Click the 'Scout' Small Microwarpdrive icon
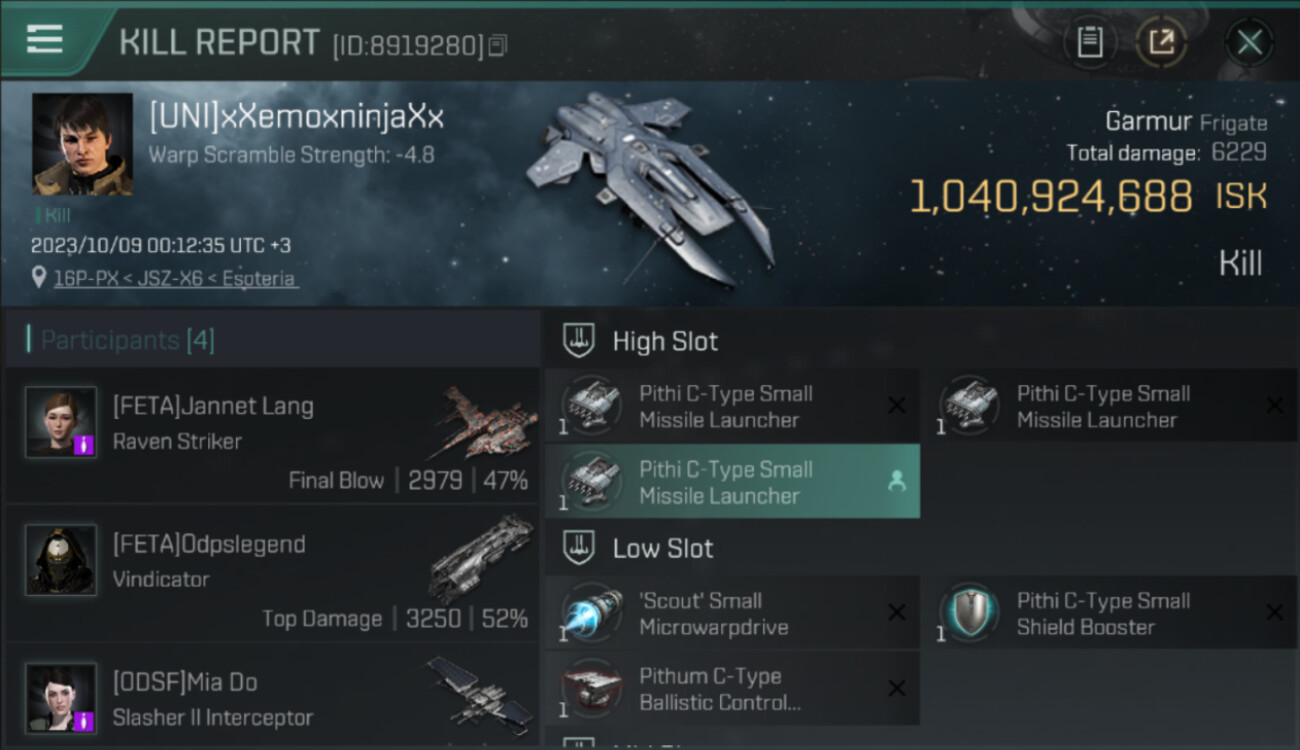Image resolution: width=1300 pixels, height=750 pixels. (x=591, y=613)
